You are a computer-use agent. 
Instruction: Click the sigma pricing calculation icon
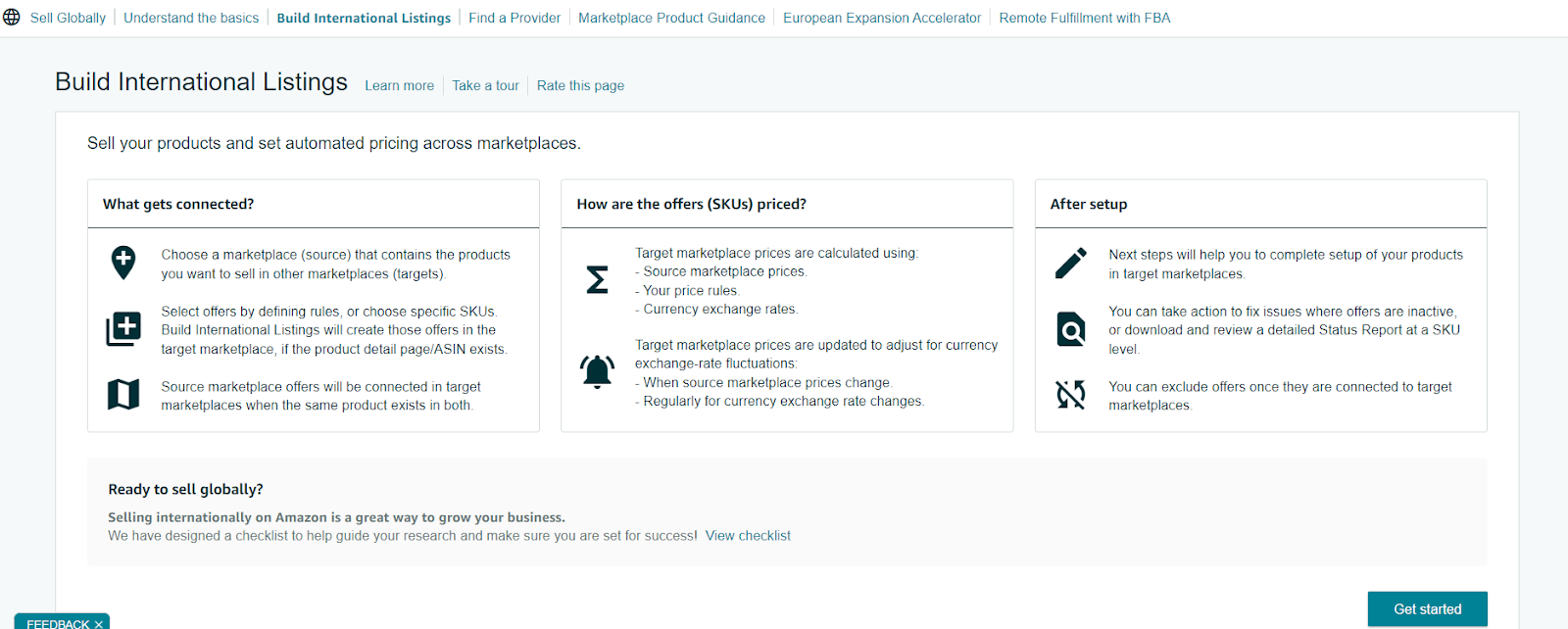pyautogui.click(x=597, y=280)
